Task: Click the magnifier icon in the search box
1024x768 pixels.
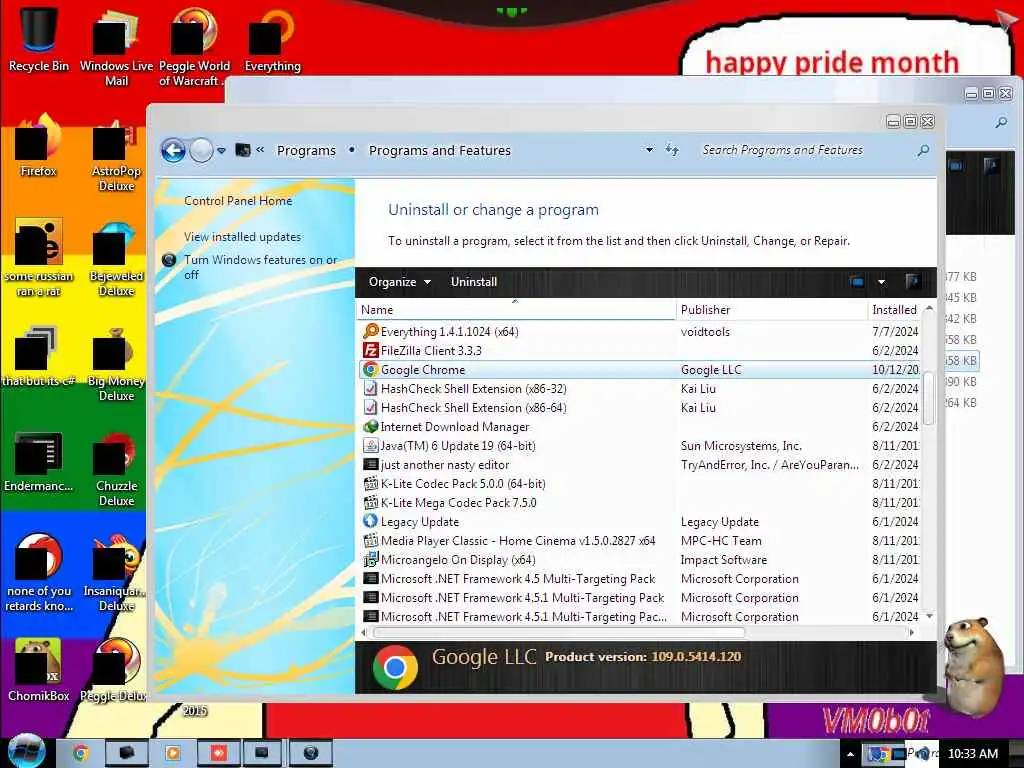Action: point(923,151)
